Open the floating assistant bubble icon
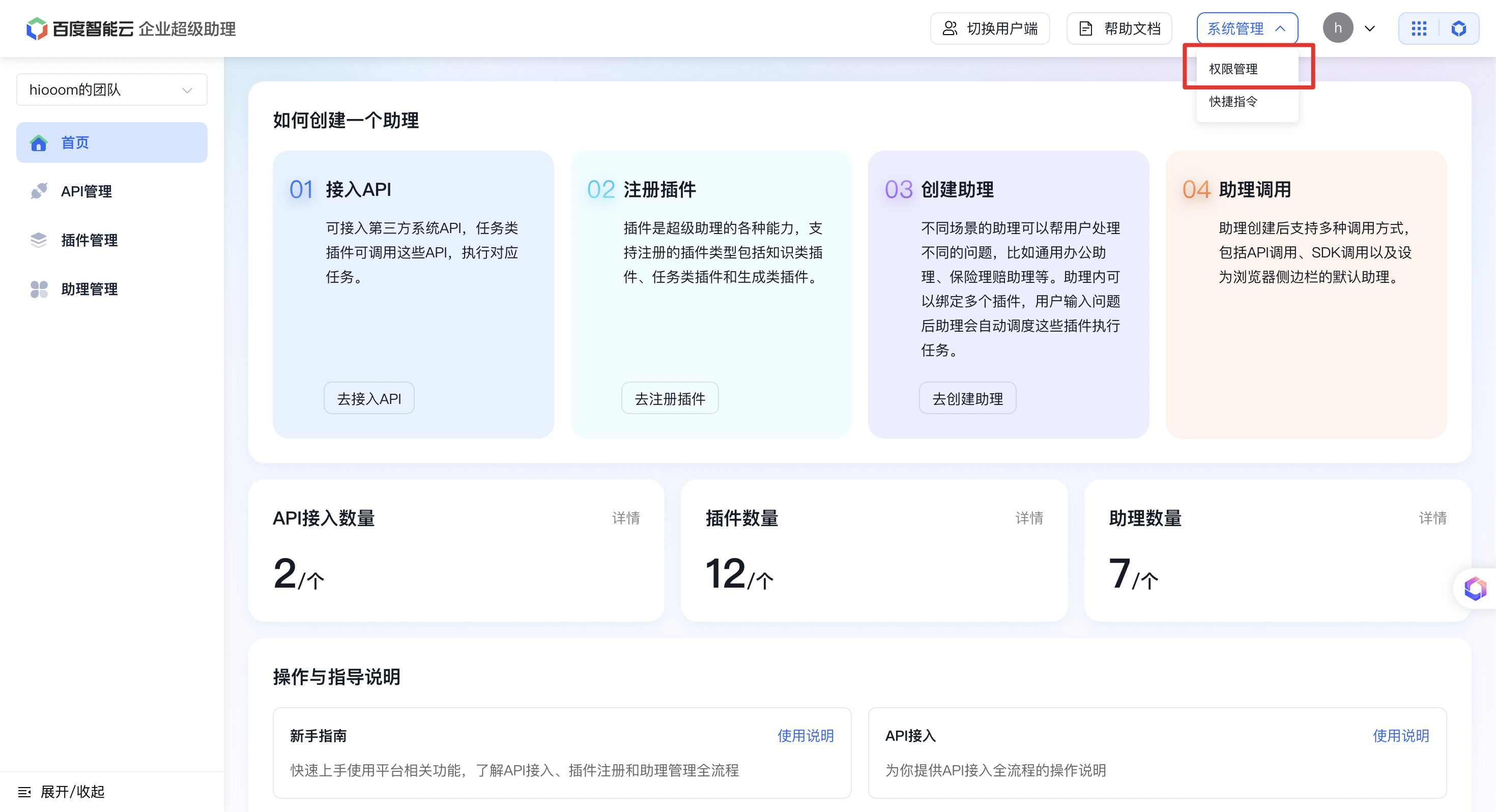1496x812 pixels. point(1475,588)
